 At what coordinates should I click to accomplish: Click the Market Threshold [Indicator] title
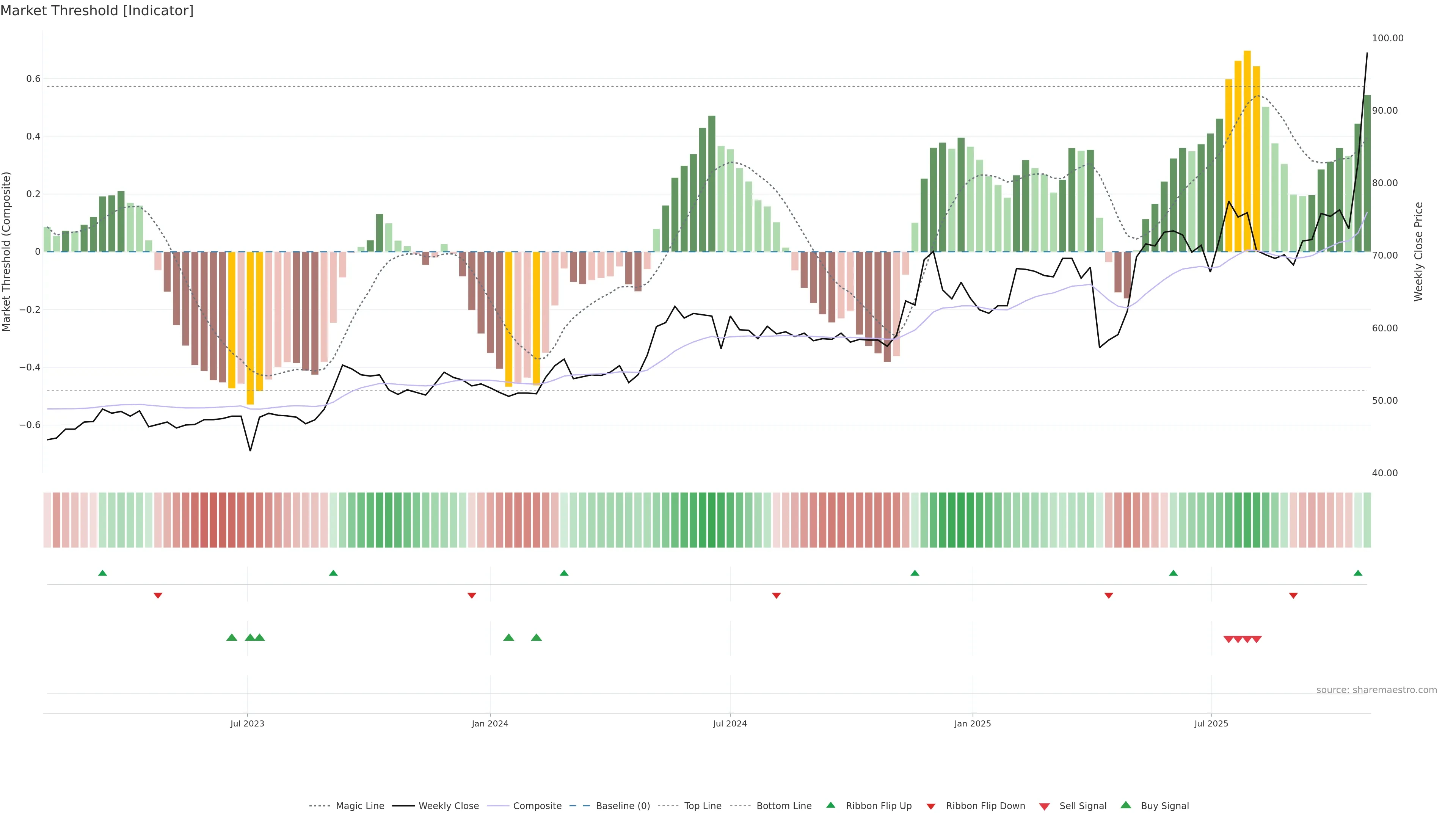(x=97, y=11)
